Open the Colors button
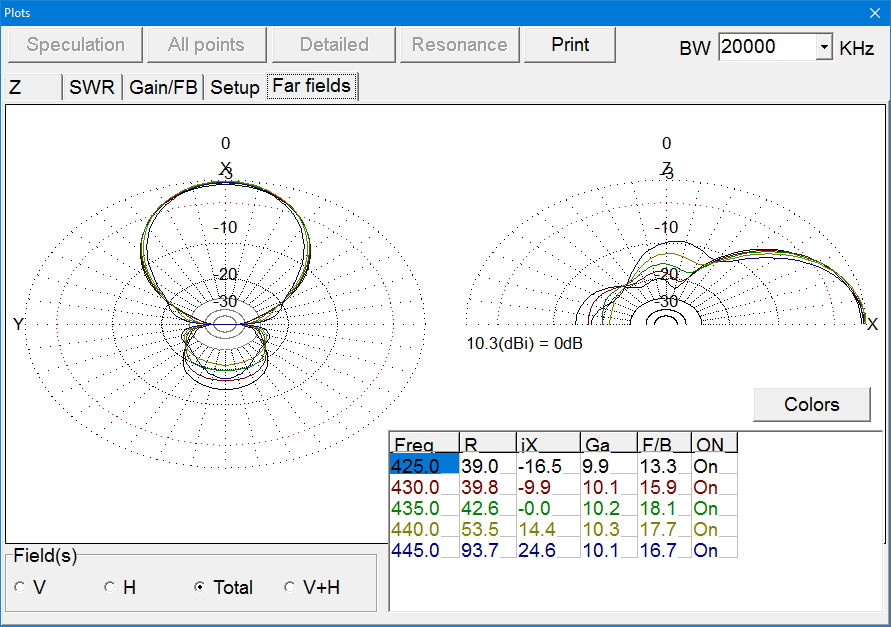Viewport: 891px width, 627px height. point(811,404)
